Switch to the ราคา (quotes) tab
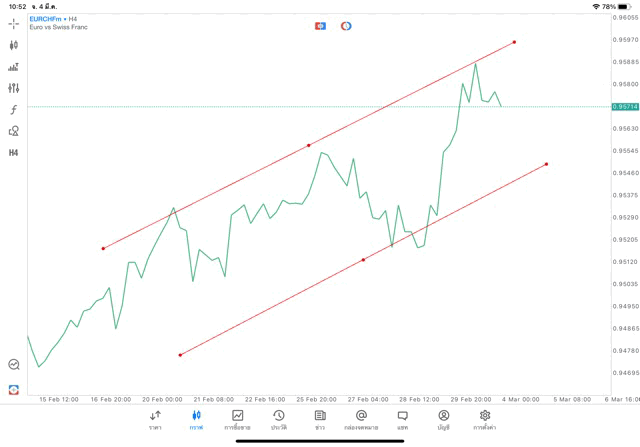The height and width of the screenshot is (447, 640). [x=155, y=420]
